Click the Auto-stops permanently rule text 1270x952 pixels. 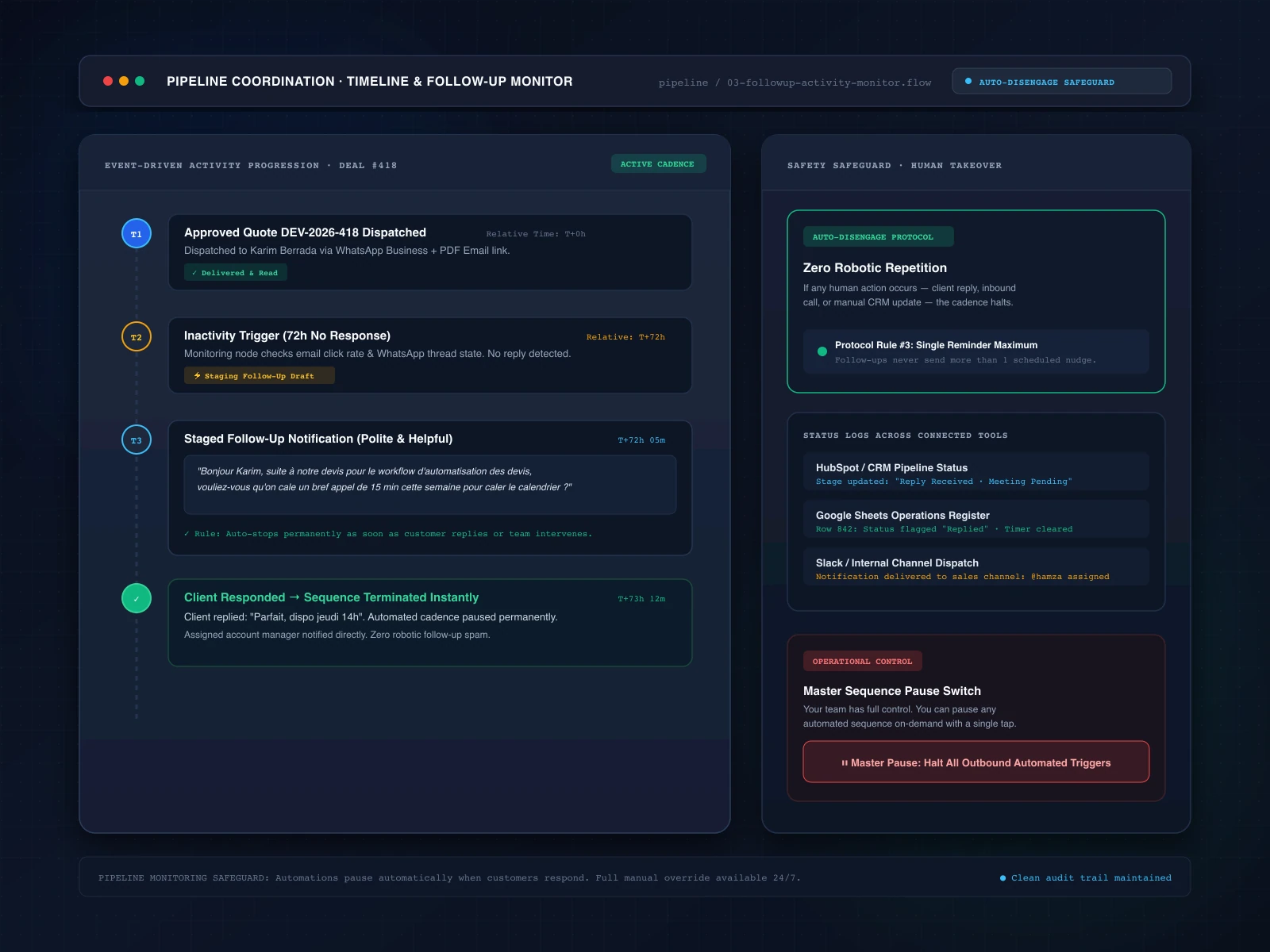pos(388,534)
